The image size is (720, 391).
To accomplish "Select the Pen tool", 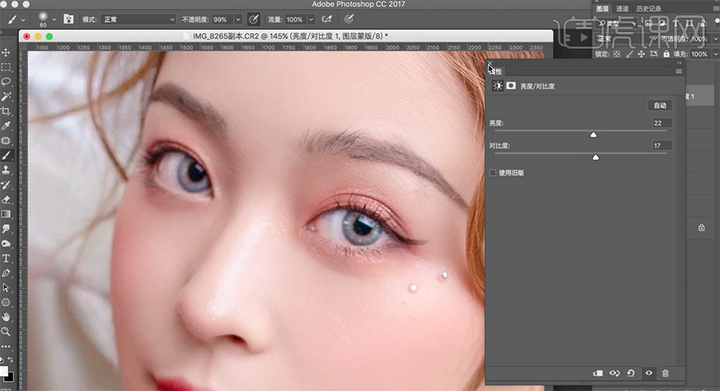I will (6, 273).
